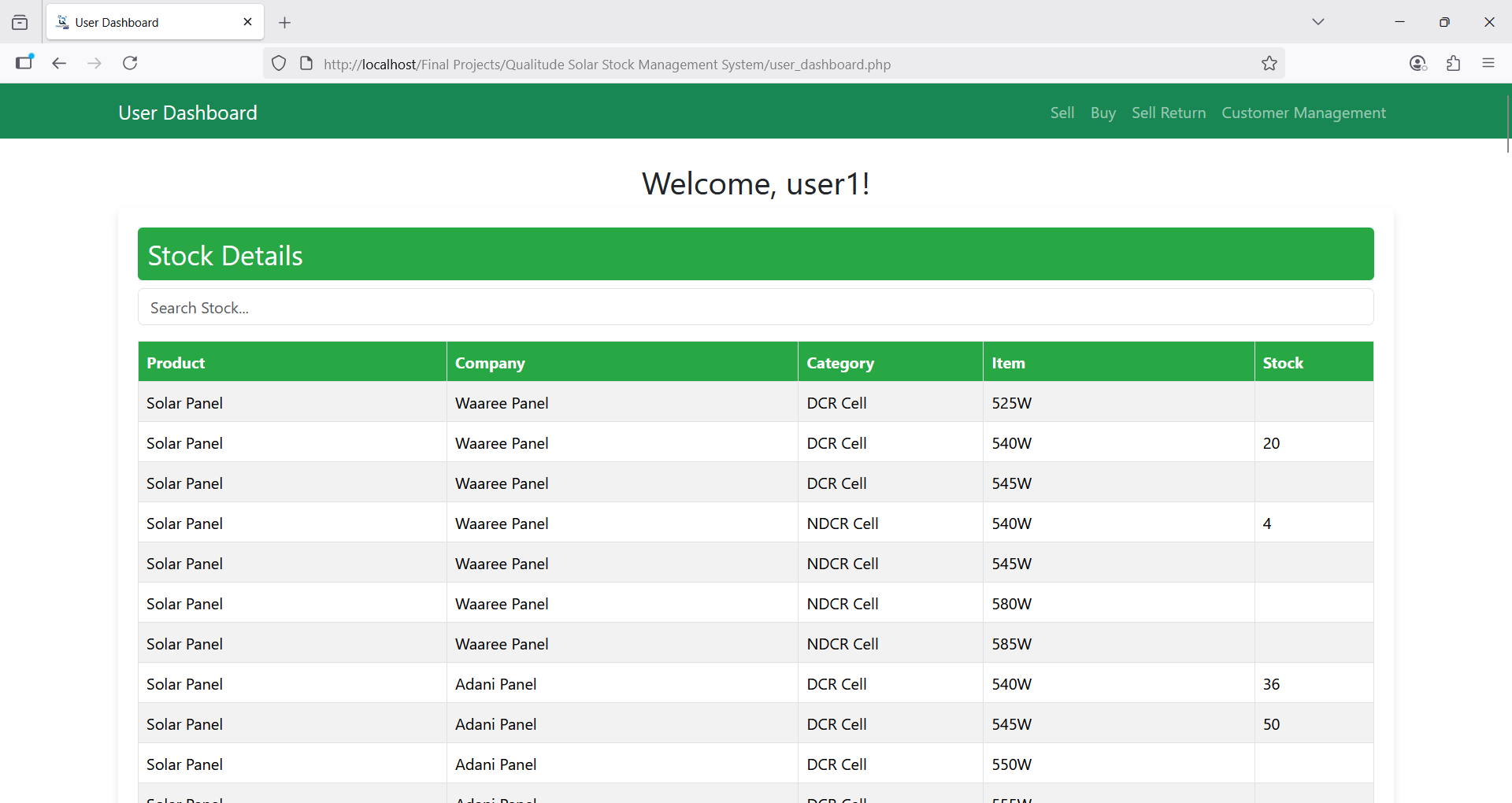Open the hamburger application menu

[x=1488, y=64]
